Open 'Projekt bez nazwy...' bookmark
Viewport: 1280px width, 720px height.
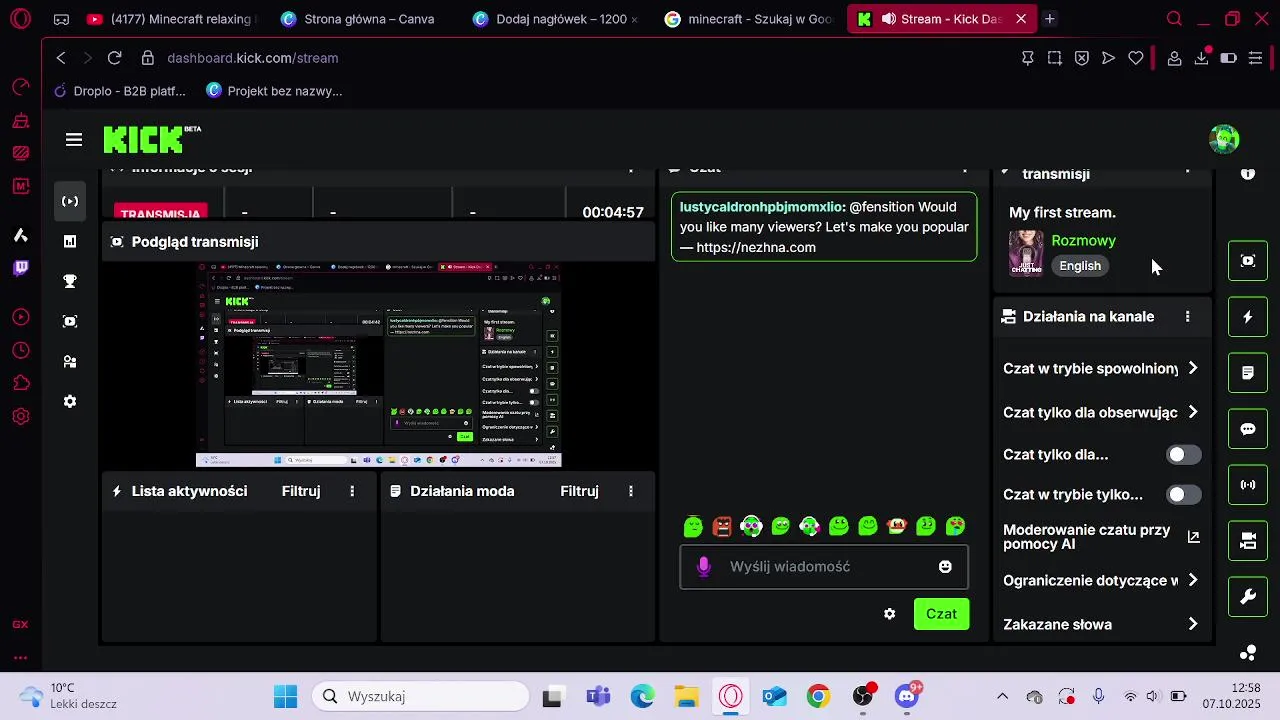click(x=273, y=91)
